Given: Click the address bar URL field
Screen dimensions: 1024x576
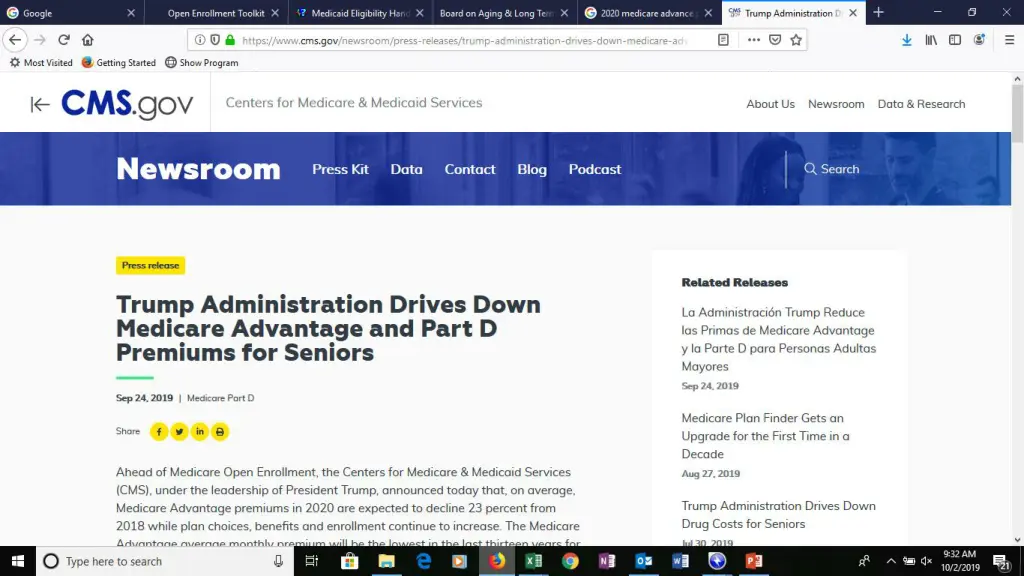Looking at the screenshot, I should click(x=464, y=40).
